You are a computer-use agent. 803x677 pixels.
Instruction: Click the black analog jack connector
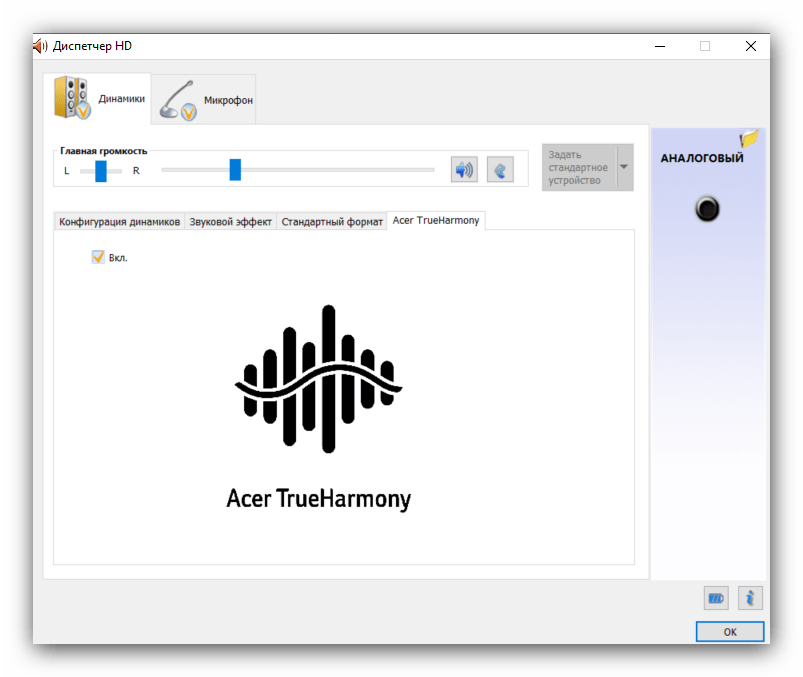(x=707, y=209)
